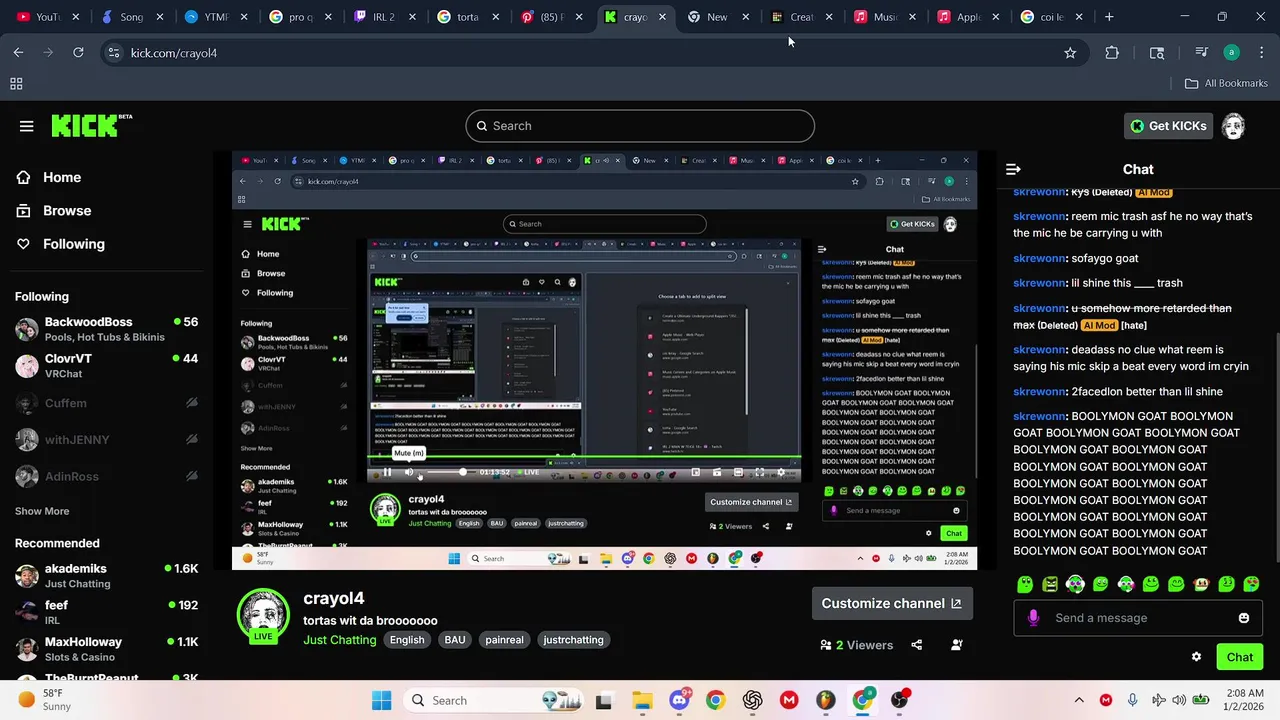Close the crayol4 tab

[x=663, y=17]
